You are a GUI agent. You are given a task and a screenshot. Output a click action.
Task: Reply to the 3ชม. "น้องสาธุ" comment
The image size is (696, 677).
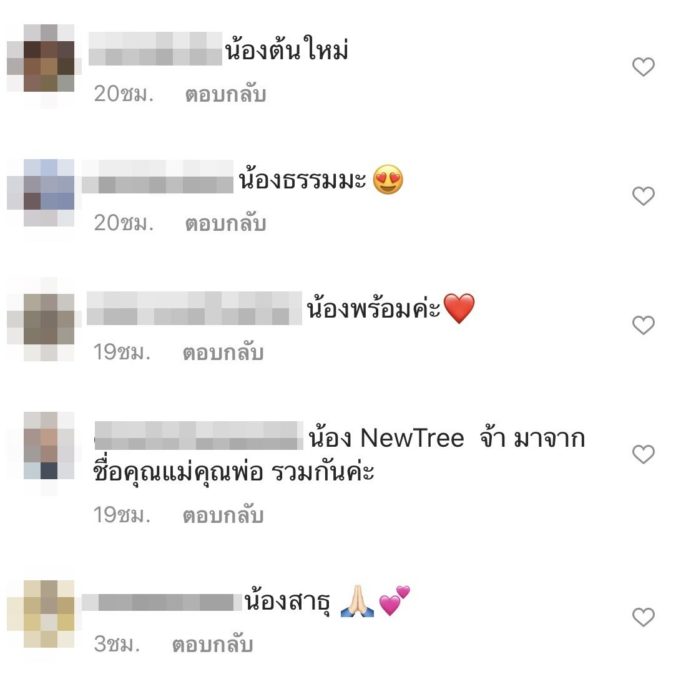[x=213, y=645]
